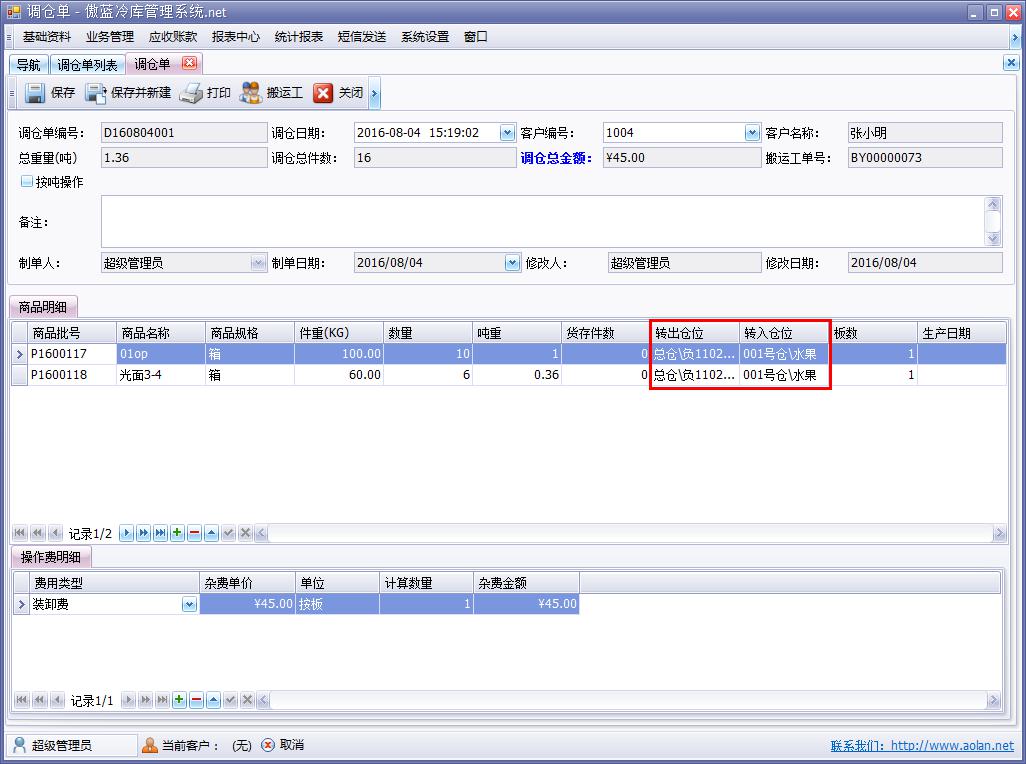Switch to the 调仓单列表 tab
Viewport: 1026px width, 764px height.
[x=87, y=63]
